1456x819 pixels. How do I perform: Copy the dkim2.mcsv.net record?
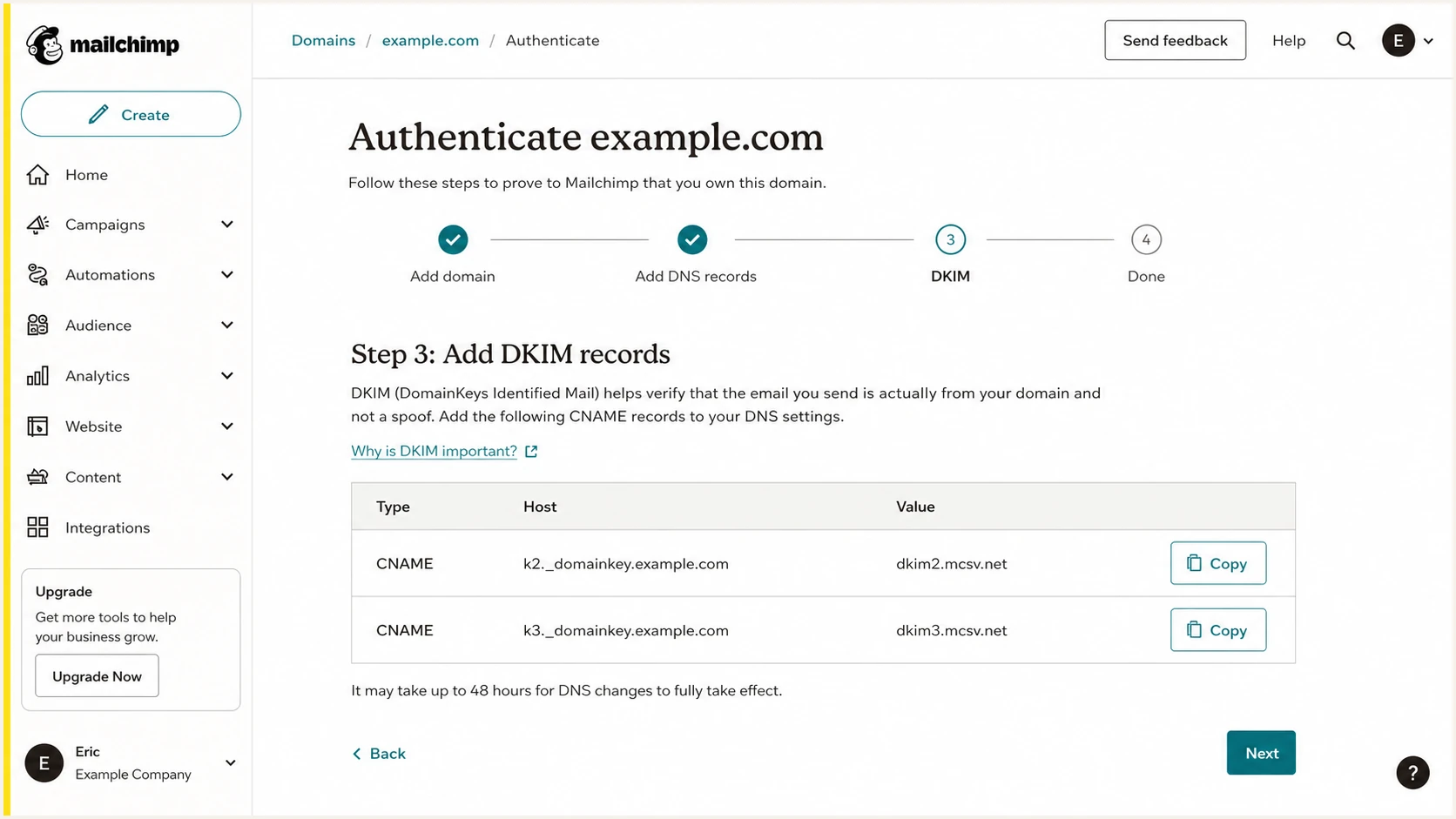click(x=1218, y=563)
